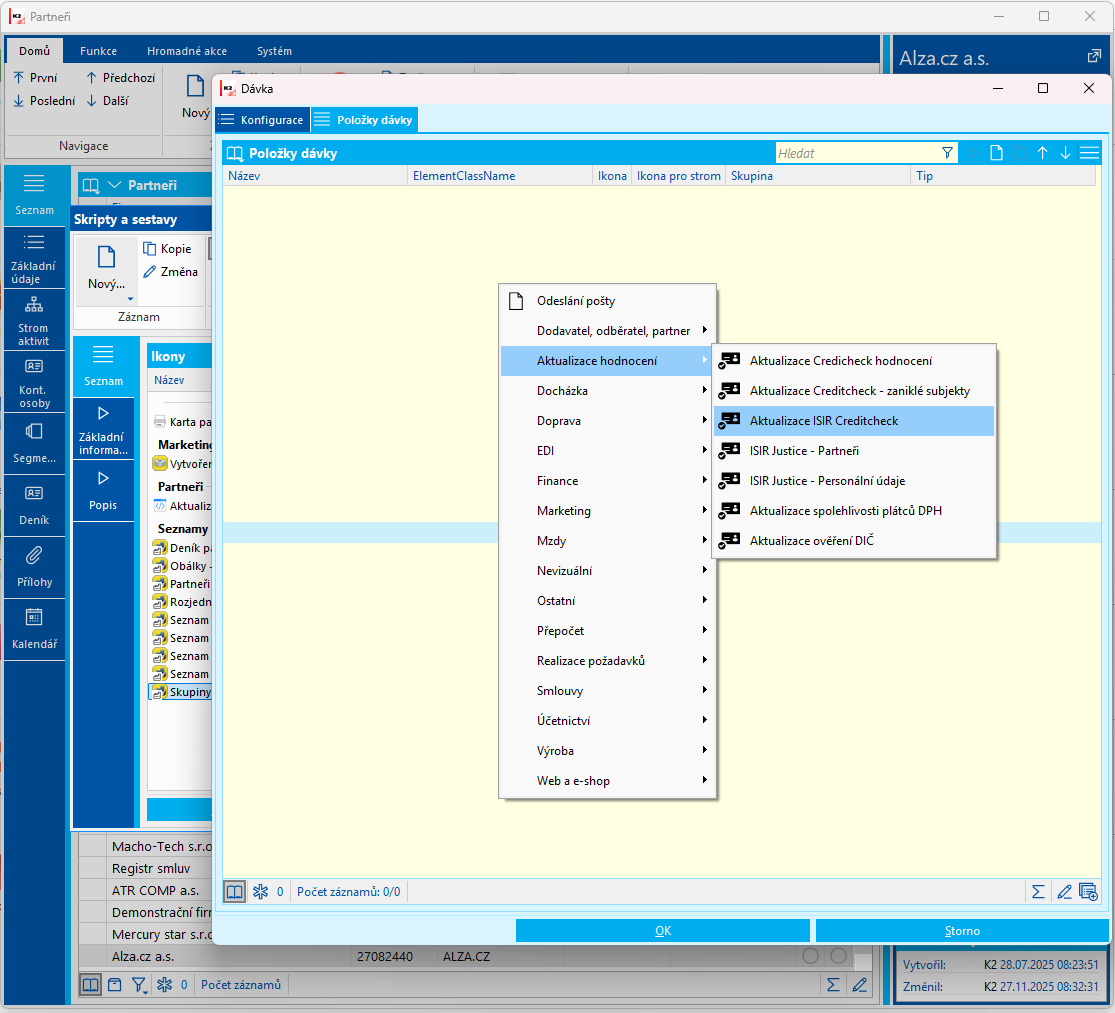Open Strom aktivit in Partneři sidebar

click(x=34, y=320)
